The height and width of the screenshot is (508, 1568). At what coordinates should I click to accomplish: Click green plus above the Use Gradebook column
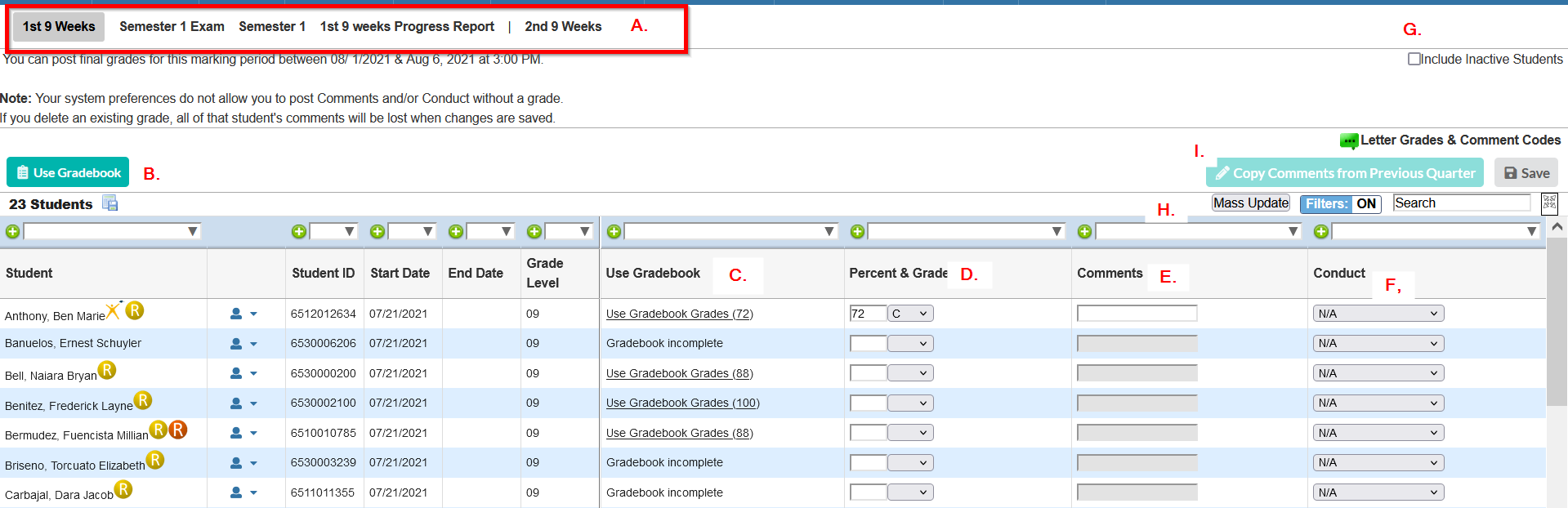tap(614, 232)
